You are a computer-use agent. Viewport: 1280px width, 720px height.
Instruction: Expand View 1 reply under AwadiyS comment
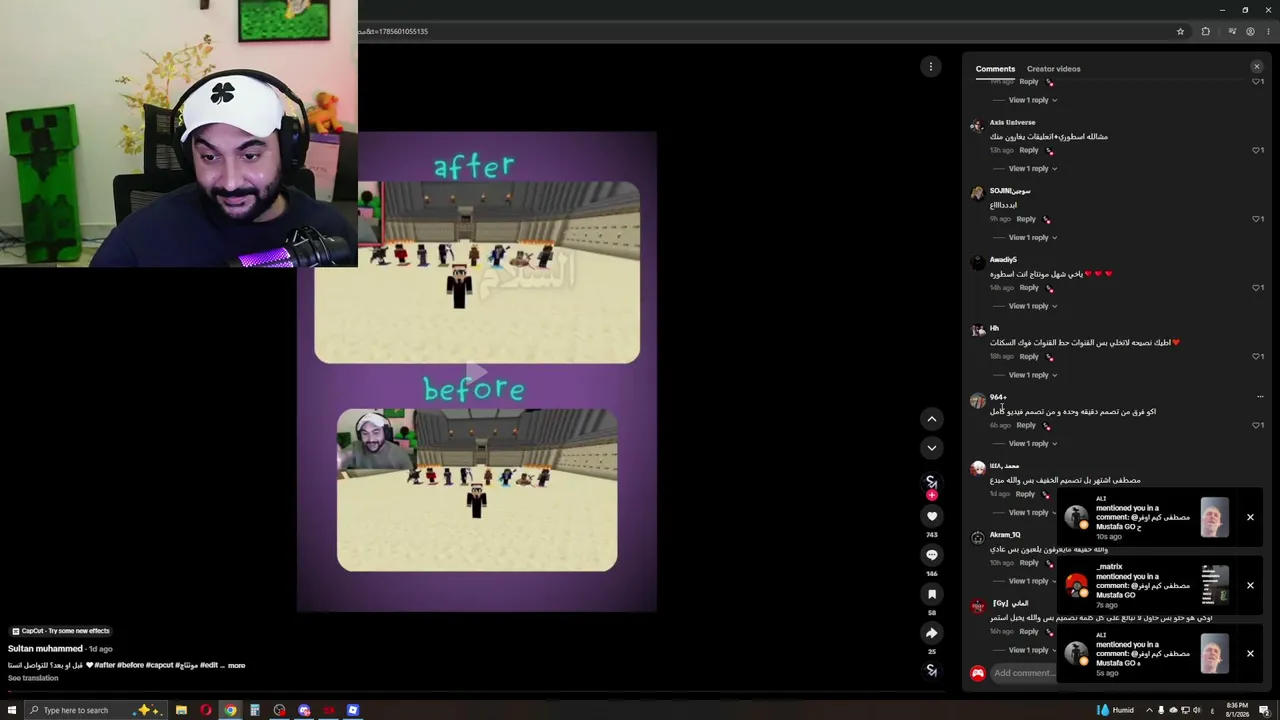(x=1032, y=306)
